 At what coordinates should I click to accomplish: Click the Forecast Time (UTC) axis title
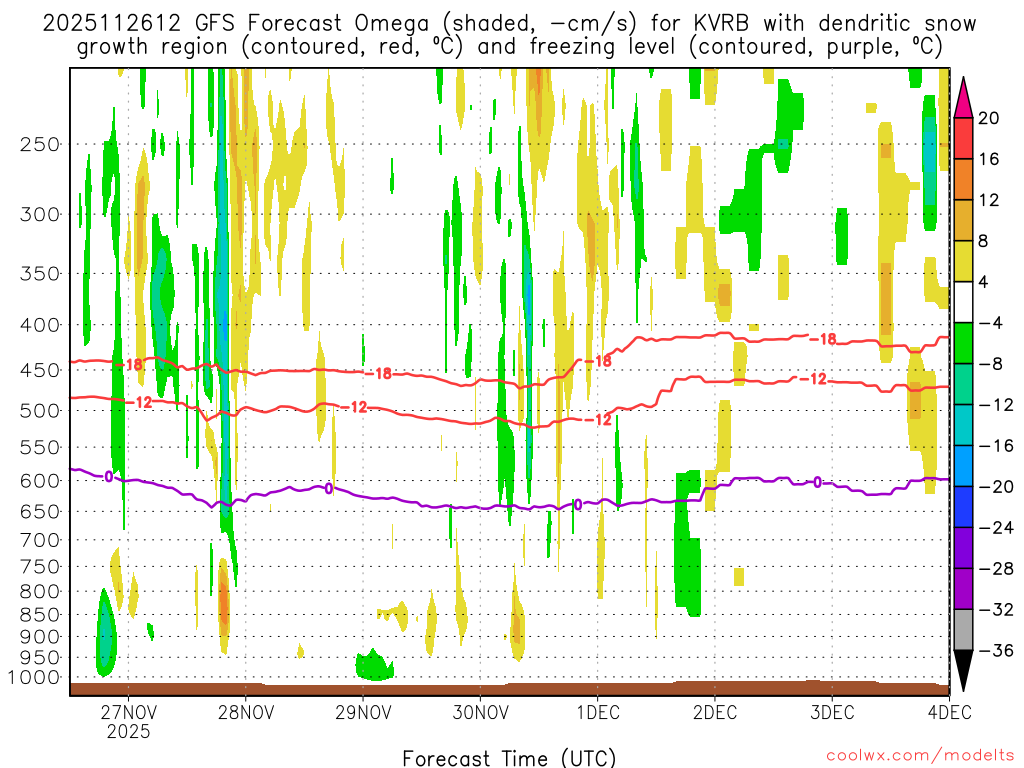pyautogui.click(x=509, y=758)
